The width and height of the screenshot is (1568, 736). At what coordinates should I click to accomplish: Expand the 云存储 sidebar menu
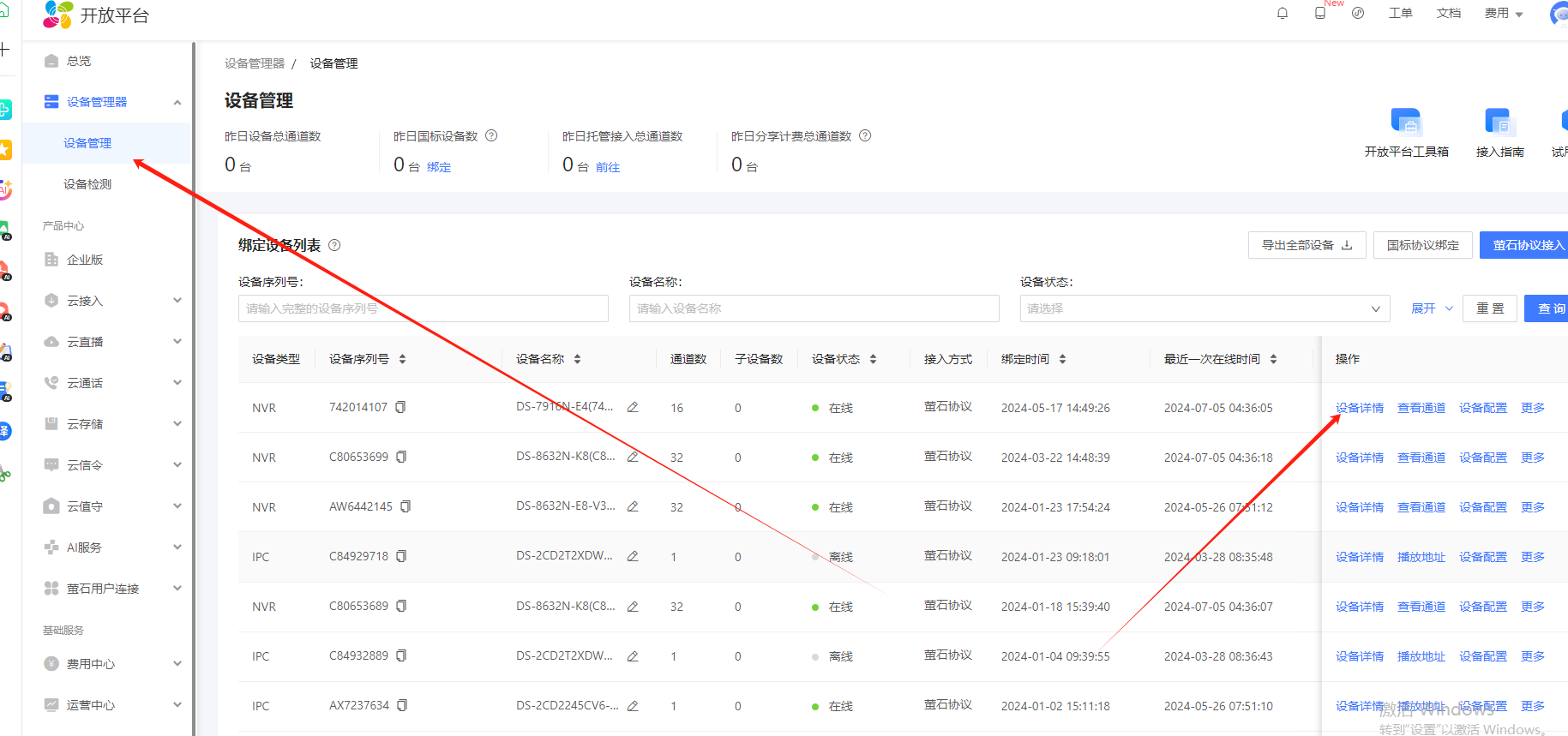177,423
